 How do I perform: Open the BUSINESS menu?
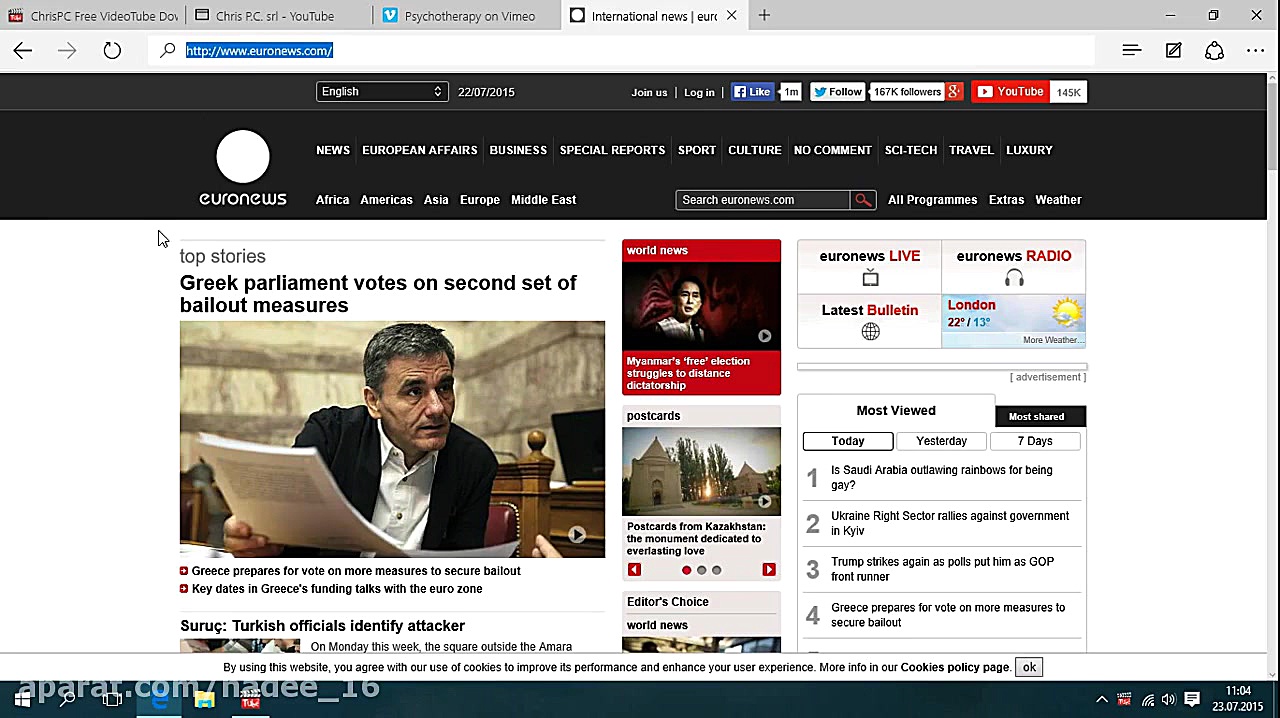(x=518, y=150)
